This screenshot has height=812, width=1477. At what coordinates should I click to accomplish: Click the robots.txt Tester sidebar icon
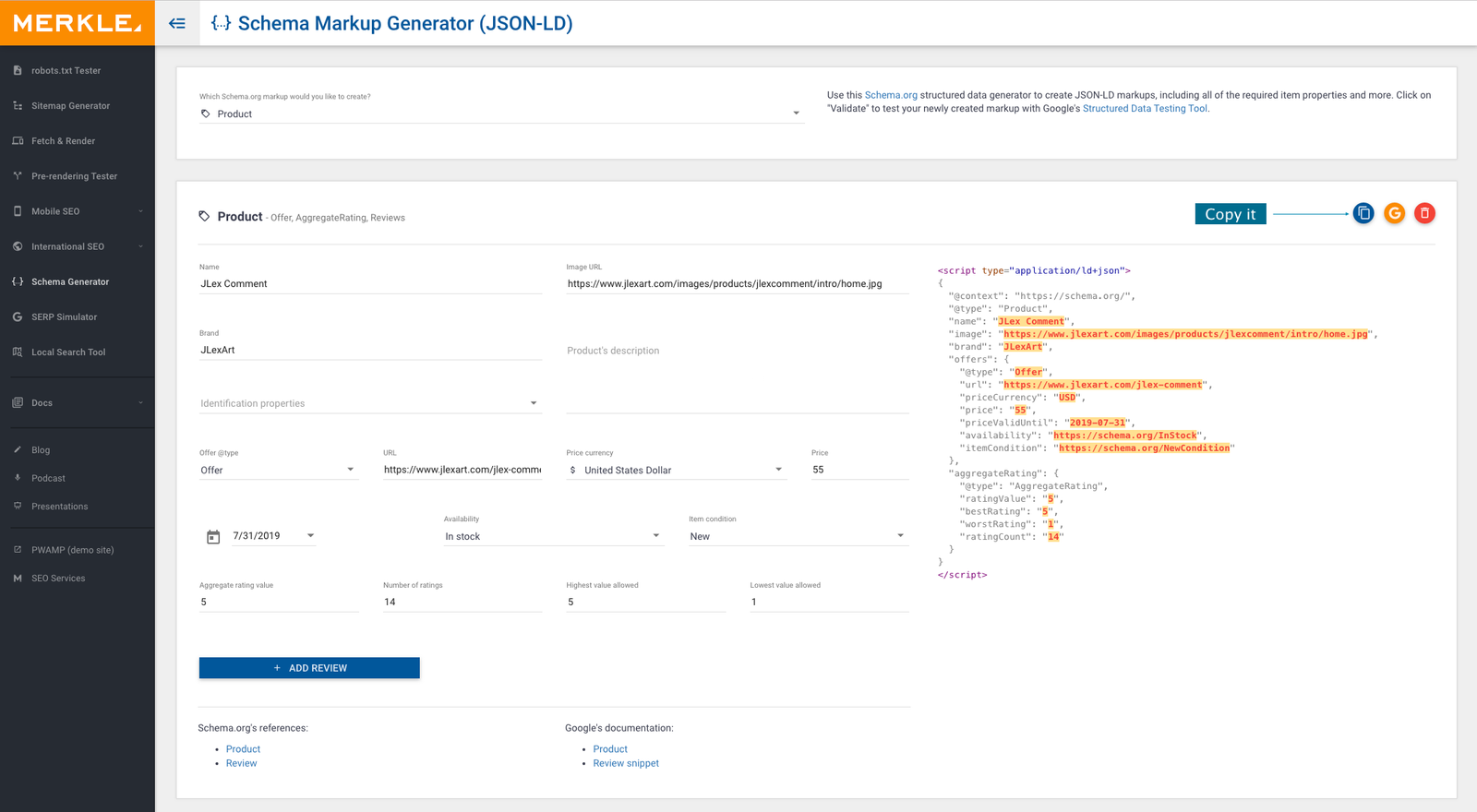pyautogui.click(x=18, y=70)
